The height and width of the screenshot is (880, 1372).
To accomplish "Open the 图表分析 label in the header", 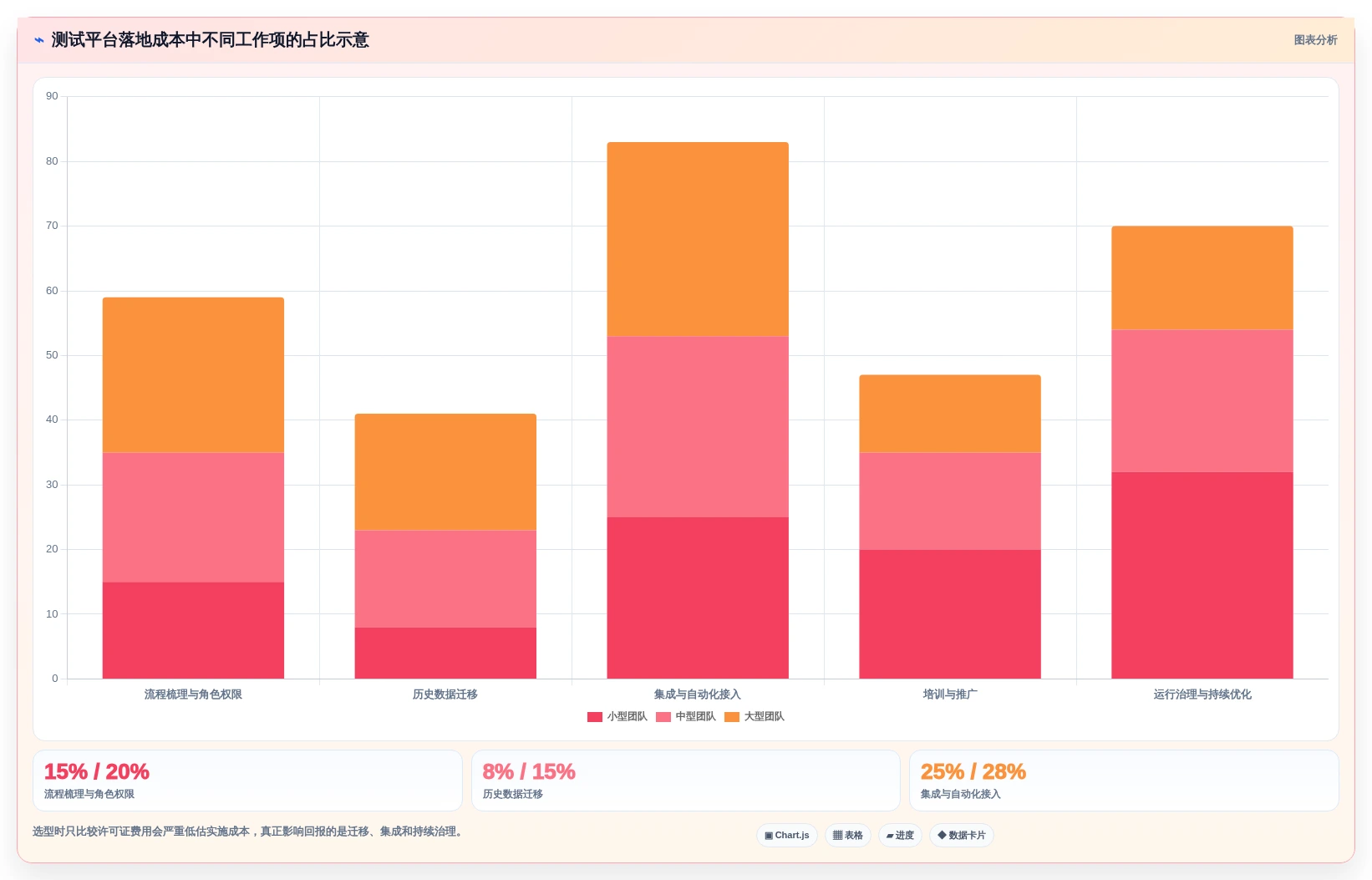I will pyautogui.click(x=1315, y=40).
